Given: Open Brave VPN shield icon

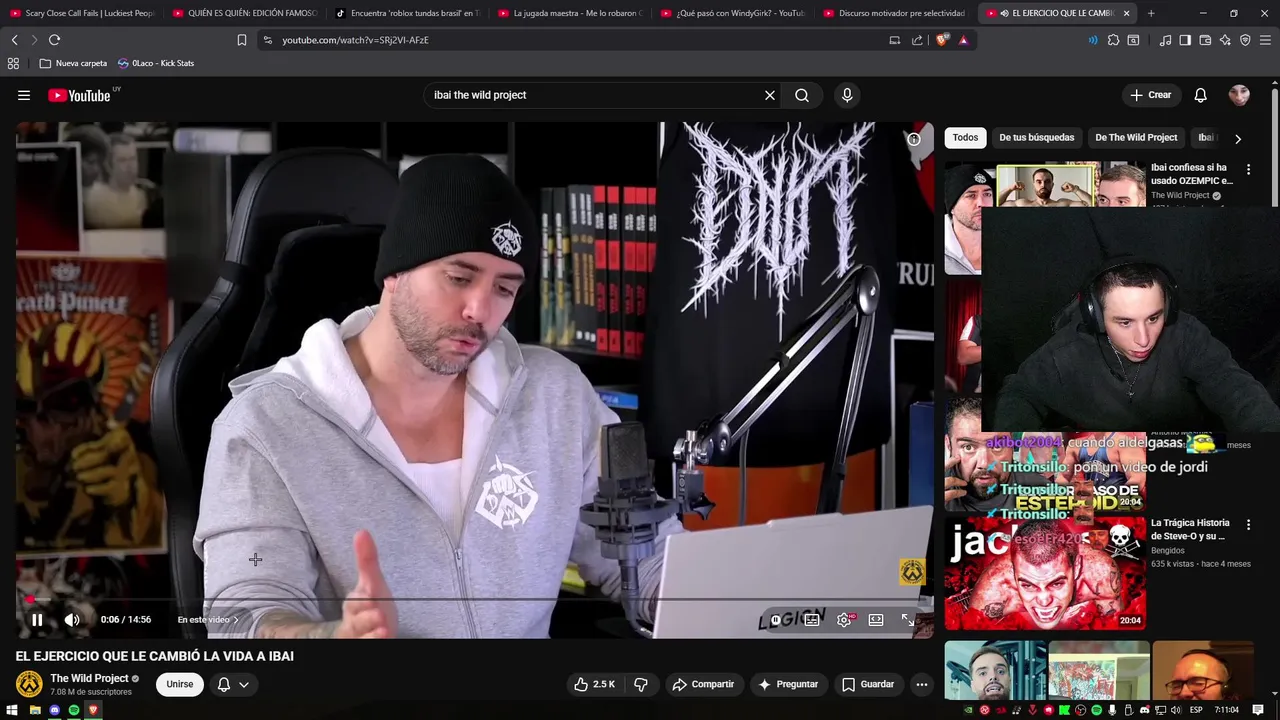Looking at the screenshot, I should pyautogui.click(x=1245, y=40).
